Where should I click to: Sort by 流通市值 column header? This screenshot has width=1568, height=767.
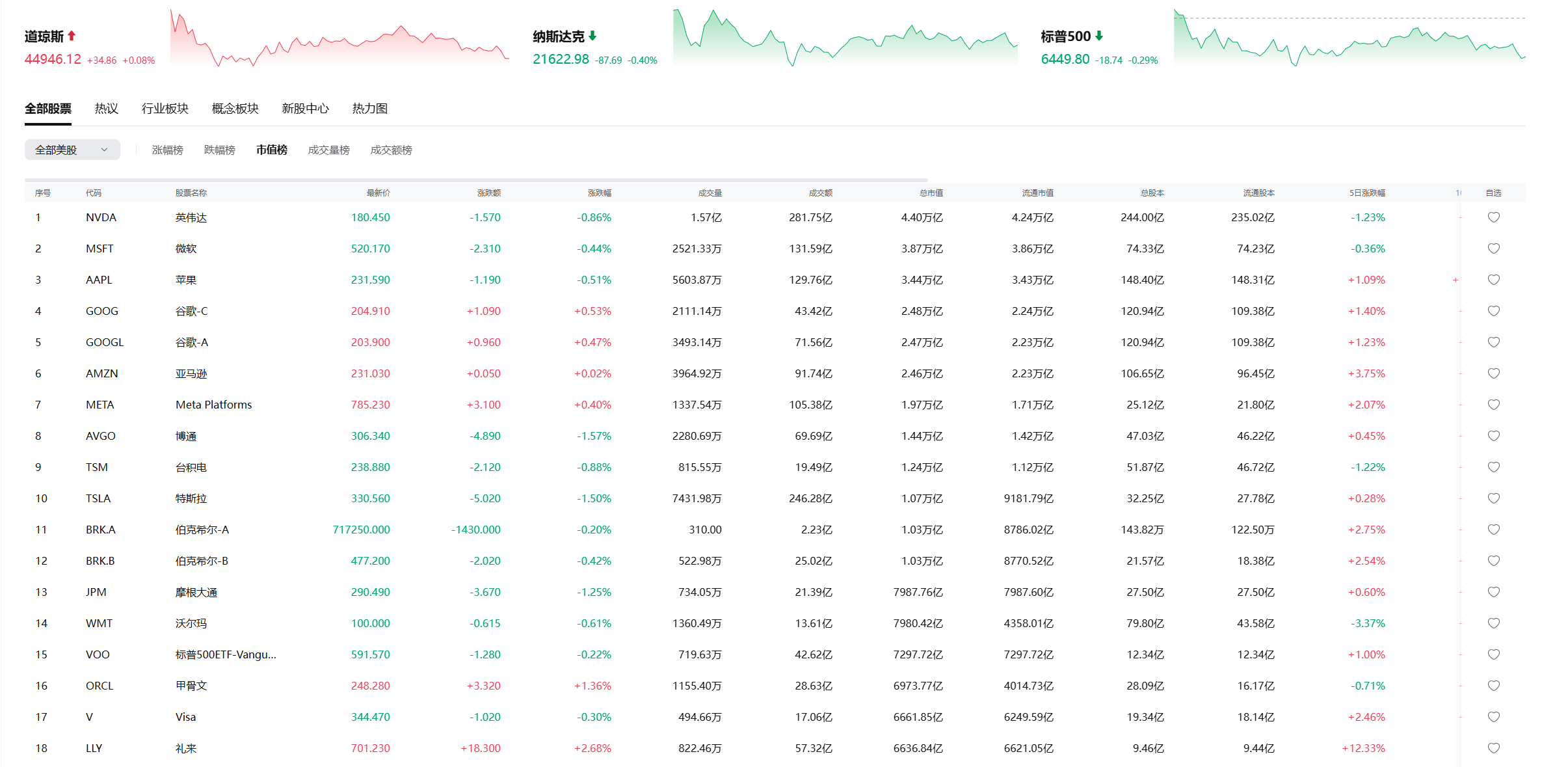coord(1038,193)
